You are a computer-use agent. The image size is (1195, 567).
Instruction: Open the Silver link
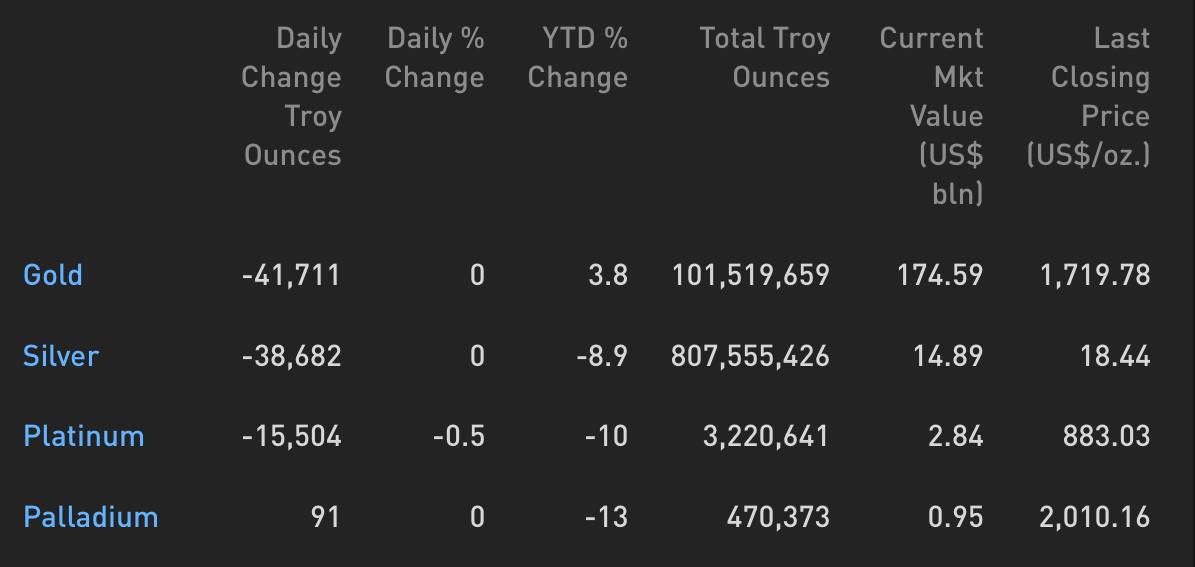point(61,356)
